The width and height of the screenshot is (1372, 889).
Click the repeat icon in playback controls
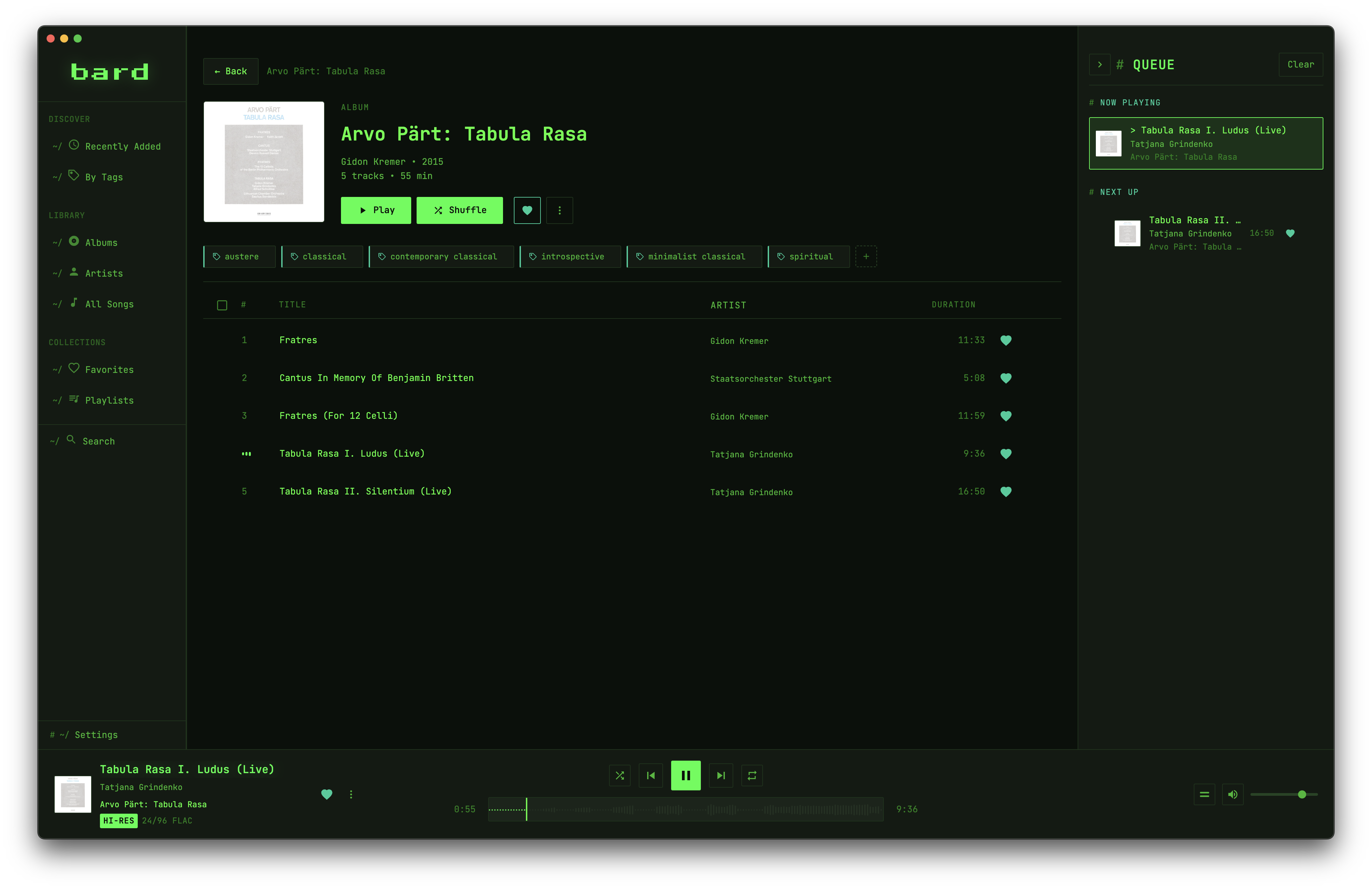(752, 776)
